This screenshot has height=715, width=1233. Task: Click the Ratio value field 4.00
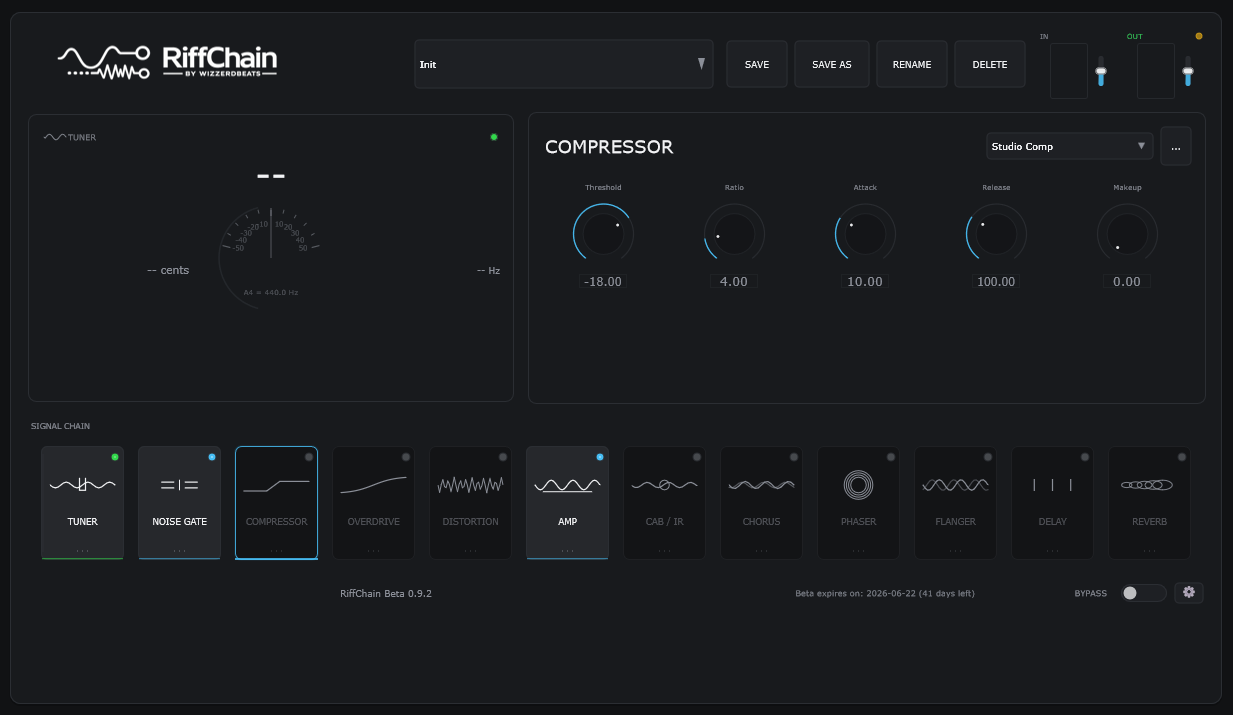[x=734, y=282]
